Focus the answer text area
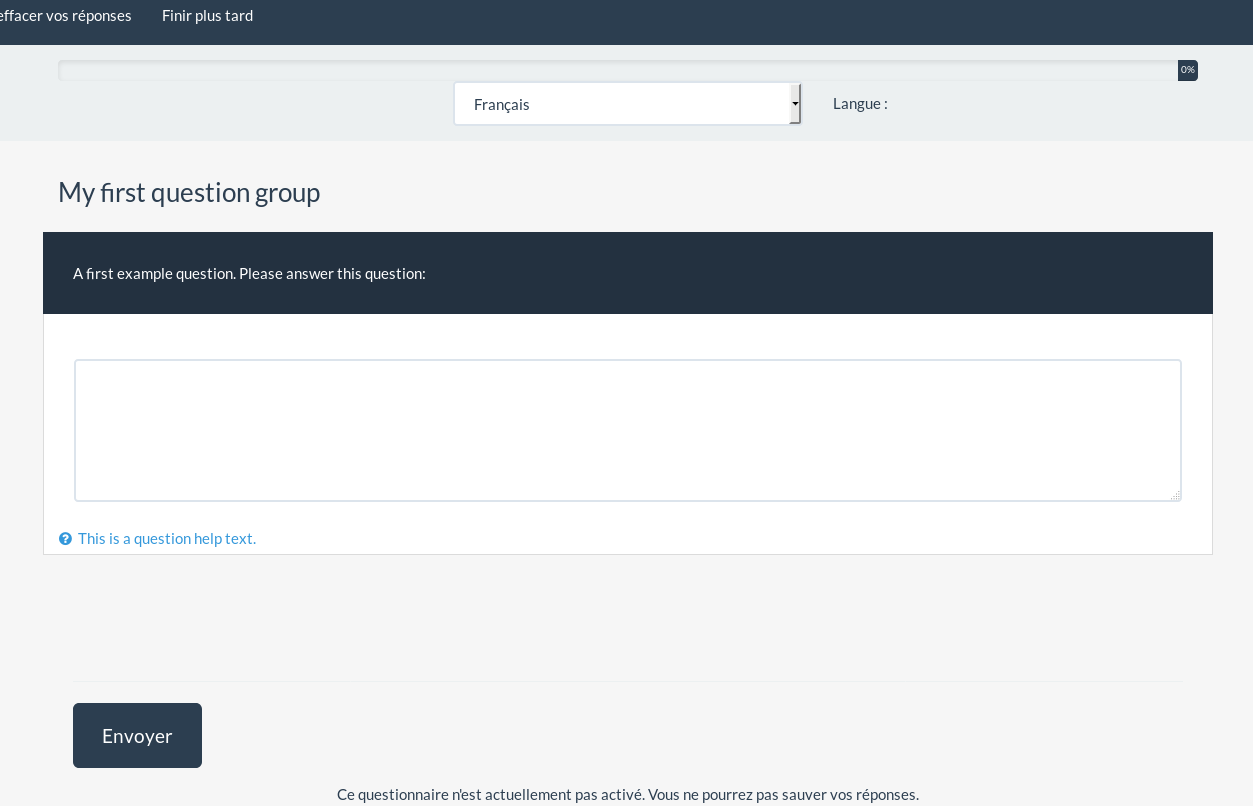 pos(627,430)
